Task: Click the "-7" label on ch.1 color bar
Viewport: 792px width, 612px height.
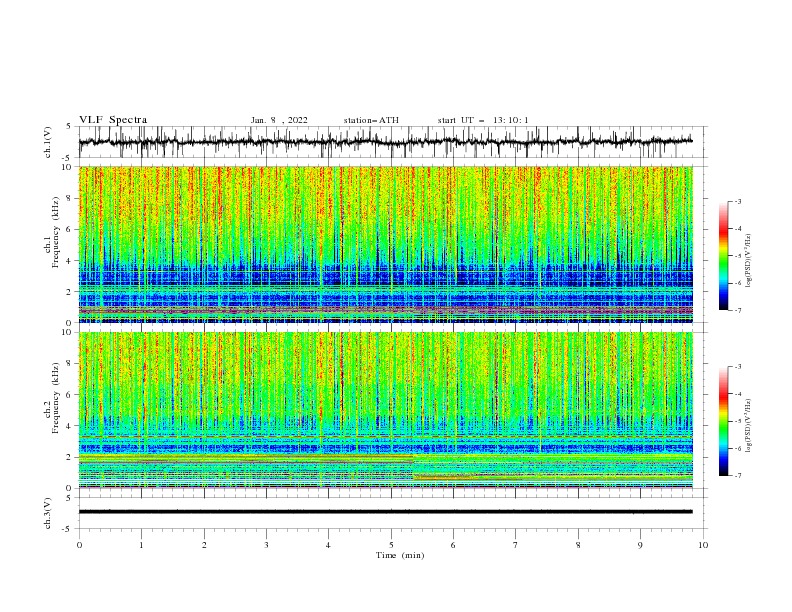Action: click(x=737, y=310)
